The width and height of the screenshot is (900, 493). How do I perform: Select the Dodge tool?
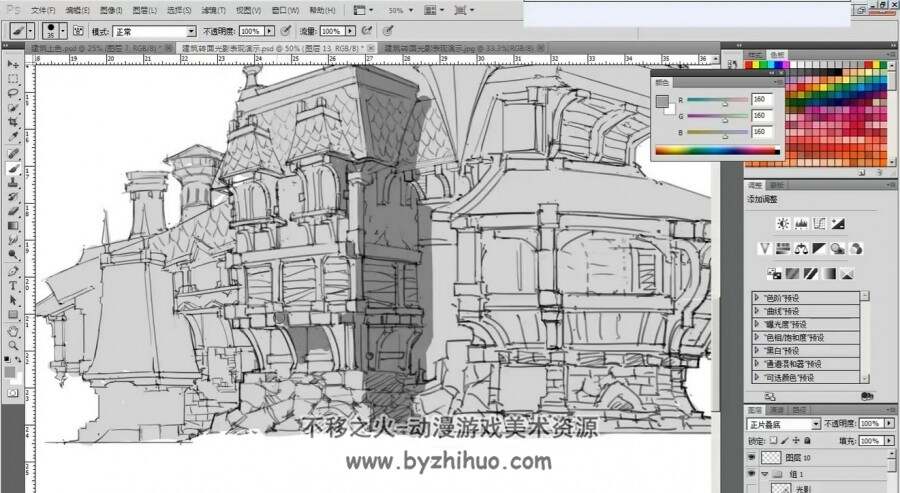pos(13,254)
